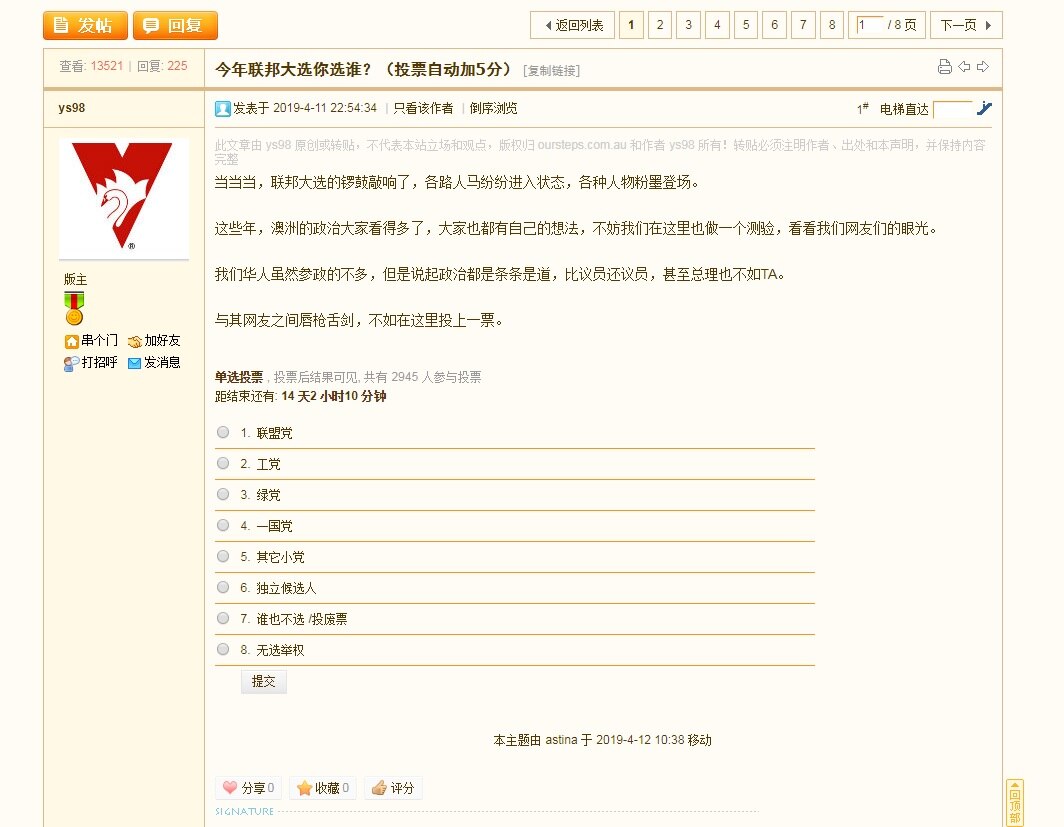Click the print icon in thread header
The height and width of the screenshot is (827, 1064).
tap(944, 67)
